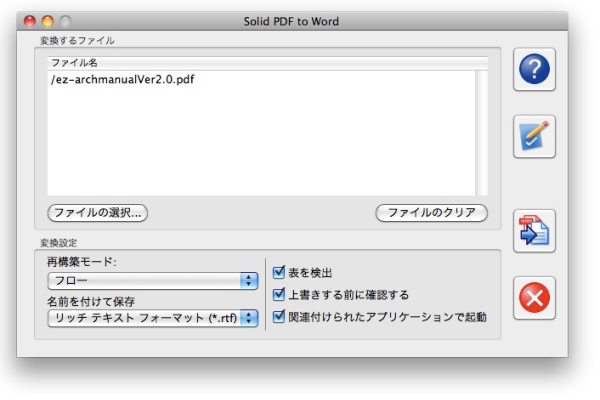Image resolution: width=600 pixels, height=400 pixels.
Task: Click the file list vertical scrollbar
Action: click(482, 130)
